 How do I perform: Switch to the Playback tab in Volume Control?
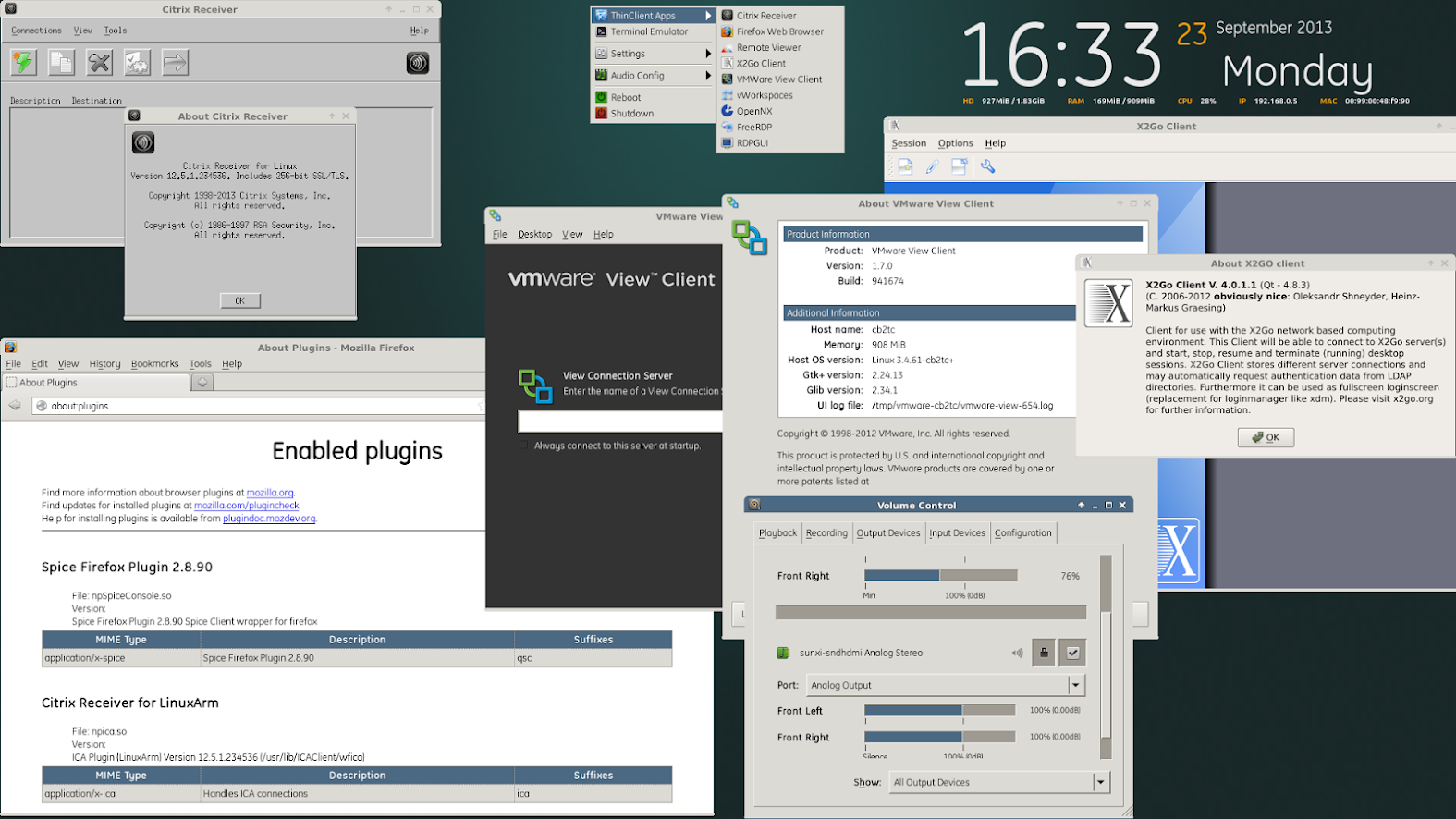coord(777,532)
